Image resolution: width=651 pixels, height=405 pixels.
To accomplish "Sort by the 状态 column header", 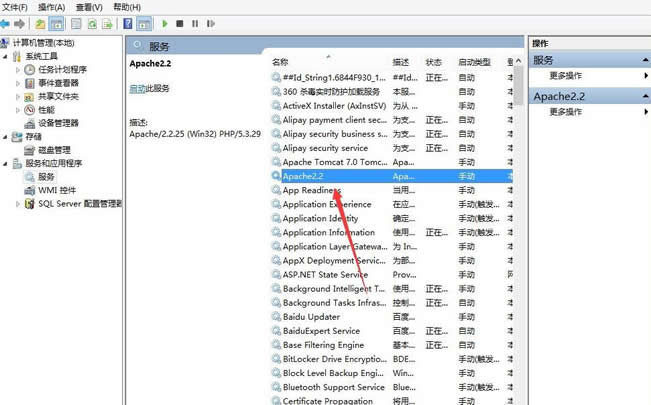I will [x=433, y=62].
